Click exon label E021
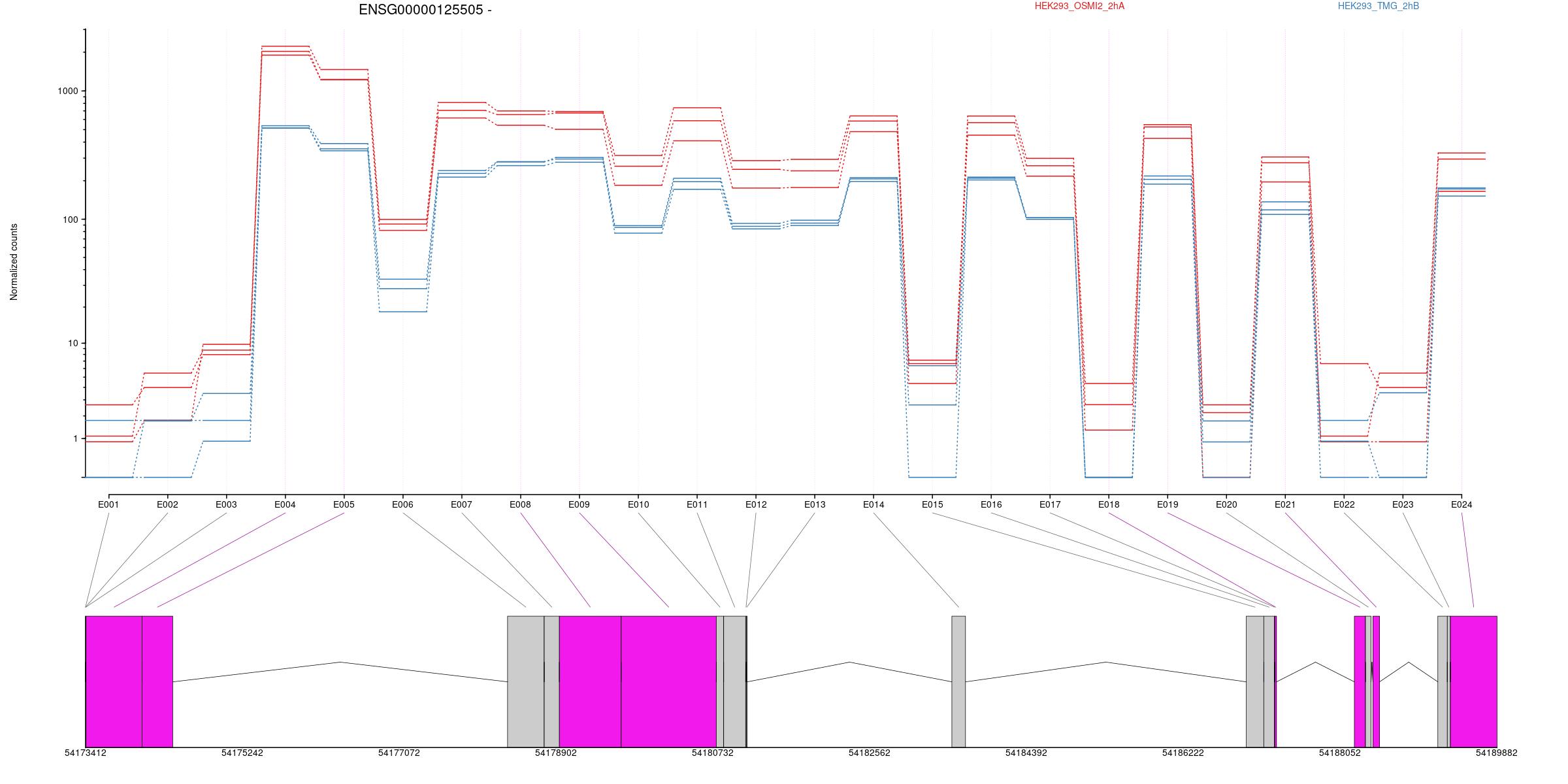Image resolution: width=1568 pixels, height=784 pixels. [x=1285, y=504]
